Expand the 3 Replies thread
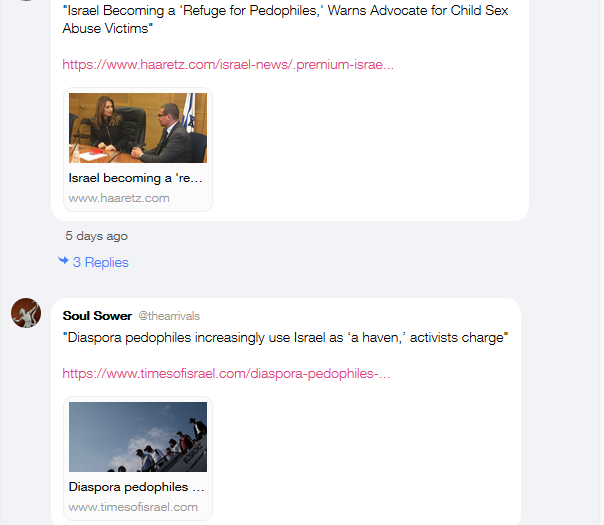The image size is (604, 525). pyautogui.click(x=101, y=262)
